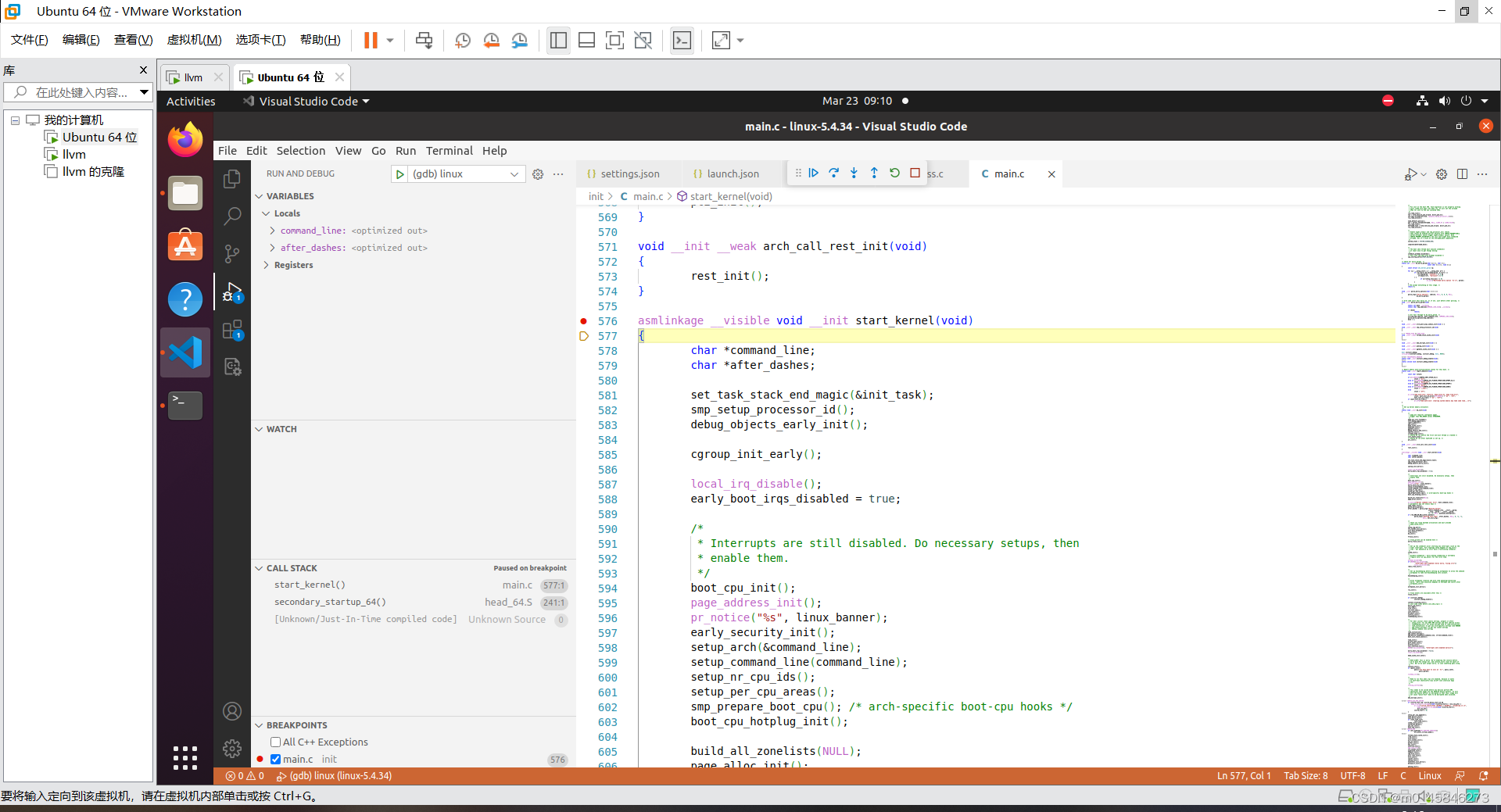Click Activities in the Ubuntu top bar

tap(191, 102)
